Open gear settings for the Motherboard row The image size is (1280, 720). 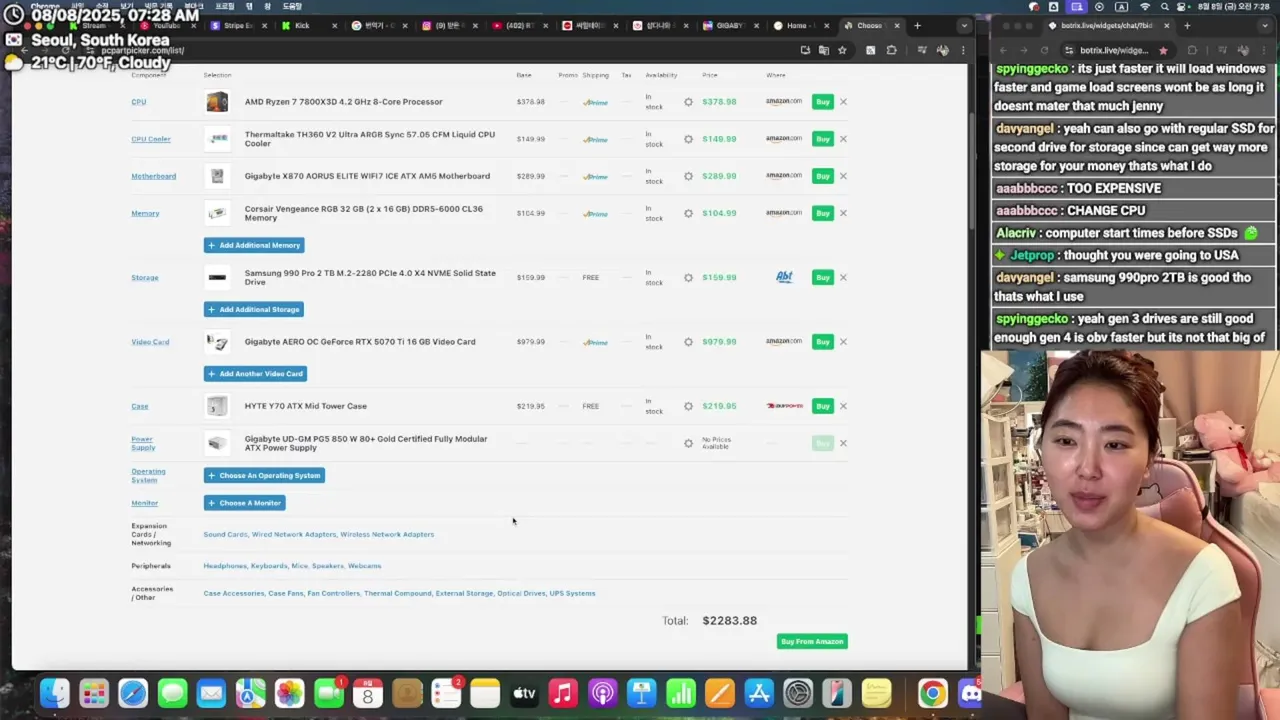[688, 176]
